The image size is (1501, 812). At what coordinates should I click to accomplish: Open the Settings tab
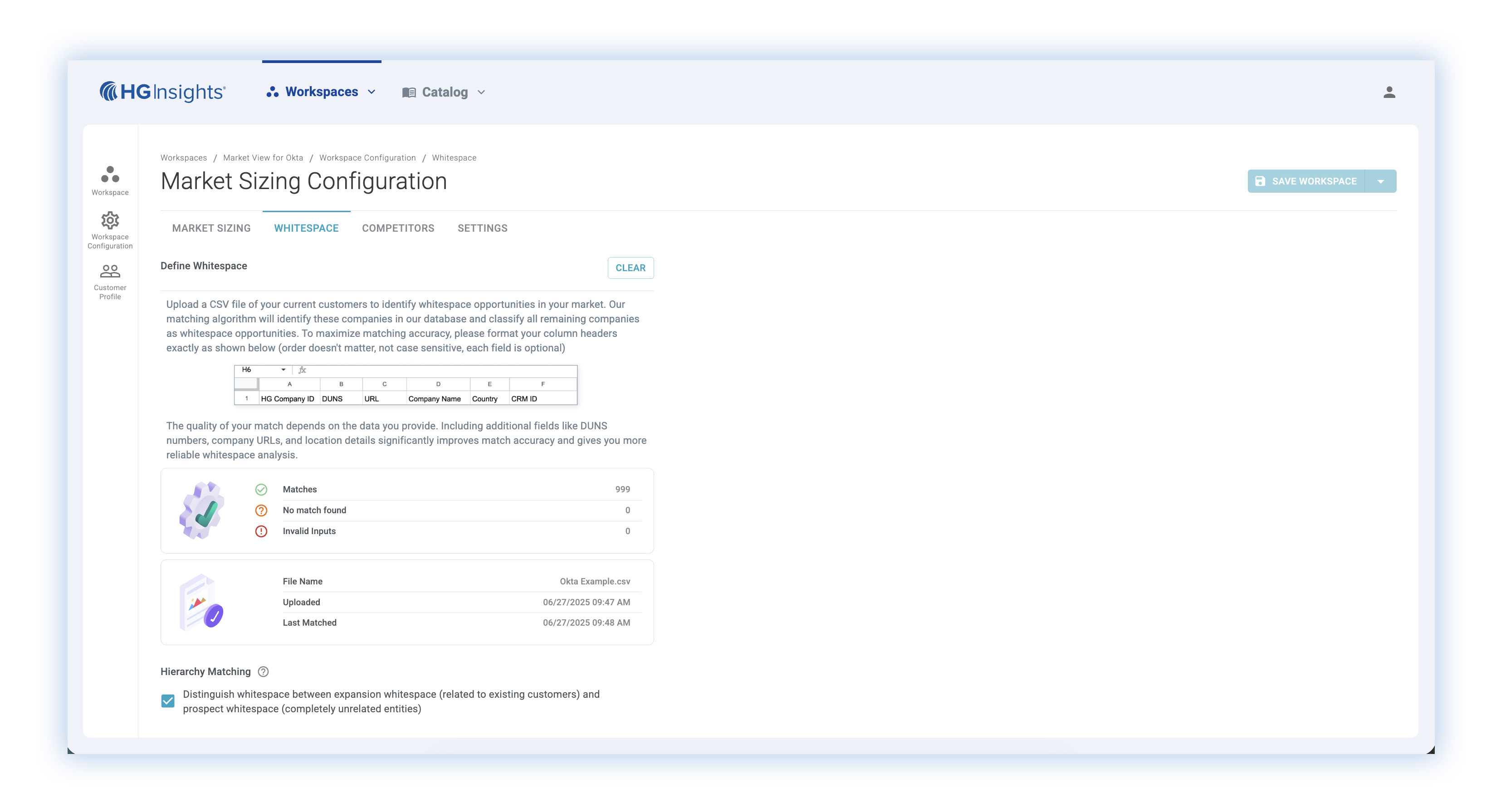click(482, 229)
